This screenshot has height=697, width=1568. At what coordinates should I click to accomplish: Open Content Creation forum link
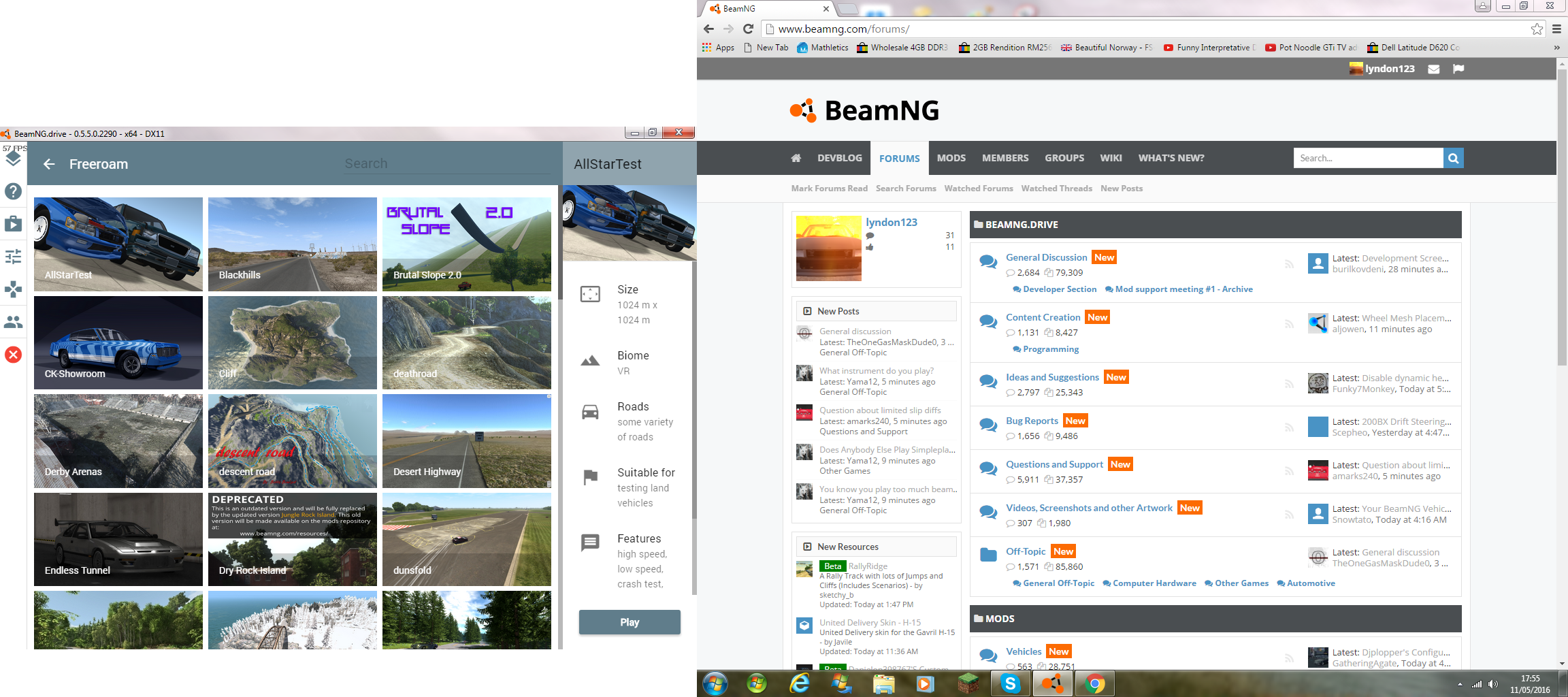[1043, 317]
